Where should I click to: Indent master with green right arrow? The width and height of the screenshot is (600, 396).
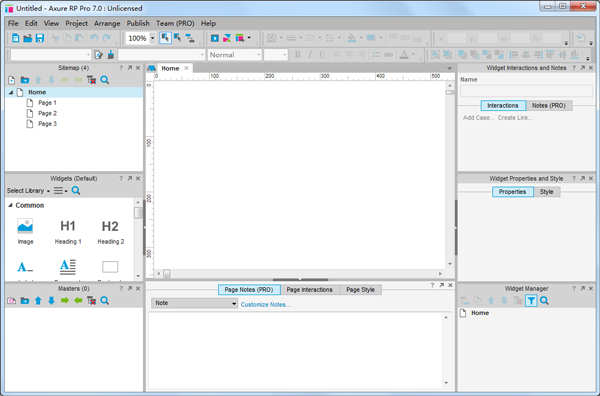65,301
